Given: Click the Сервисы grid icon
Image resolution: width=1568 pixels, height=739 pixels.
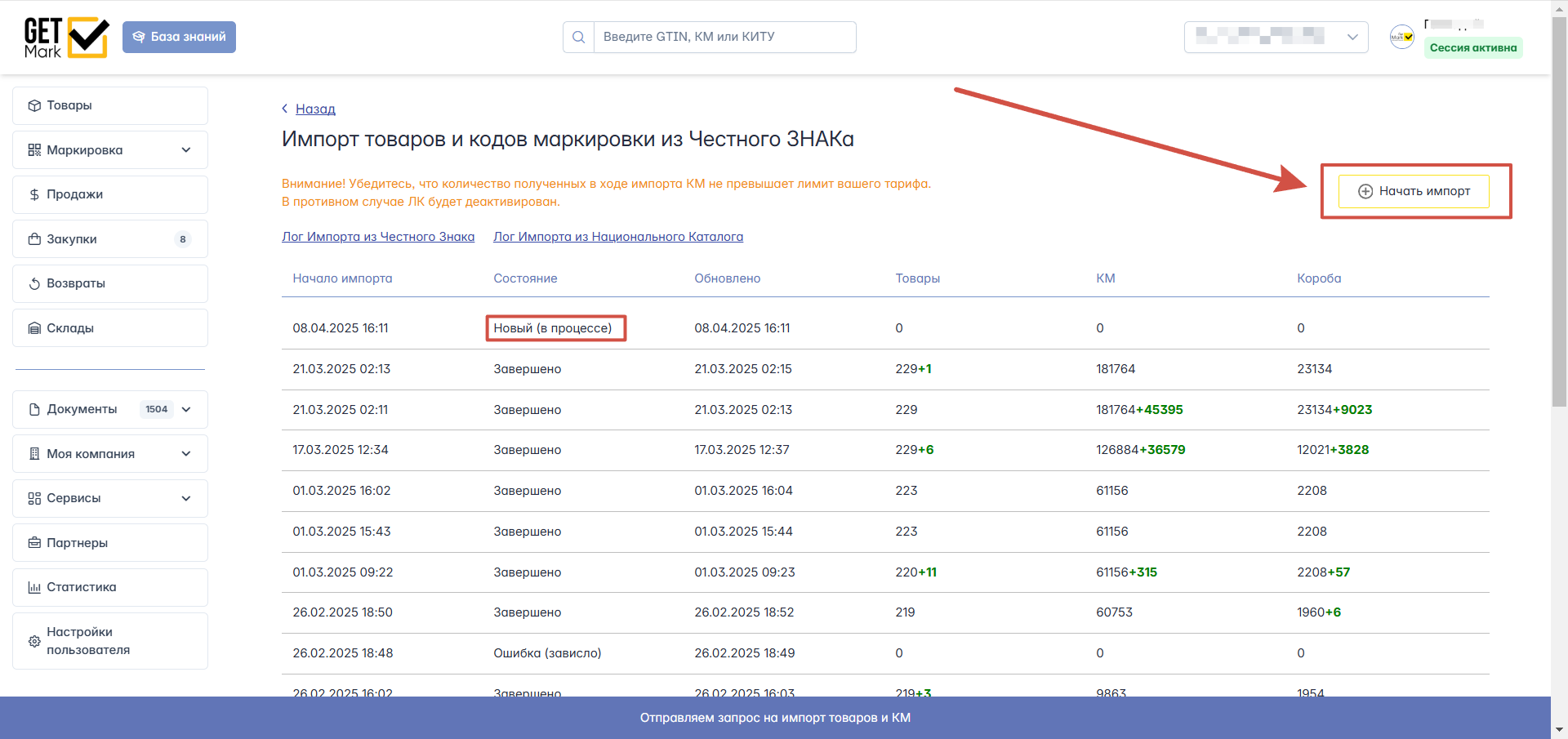Looking at the screenshot, I should pyautogui.click(x=34, y=498).
